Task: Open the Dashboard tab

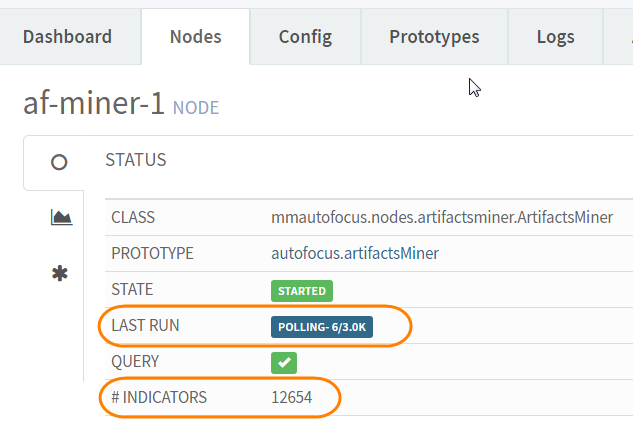Action: 67,37
